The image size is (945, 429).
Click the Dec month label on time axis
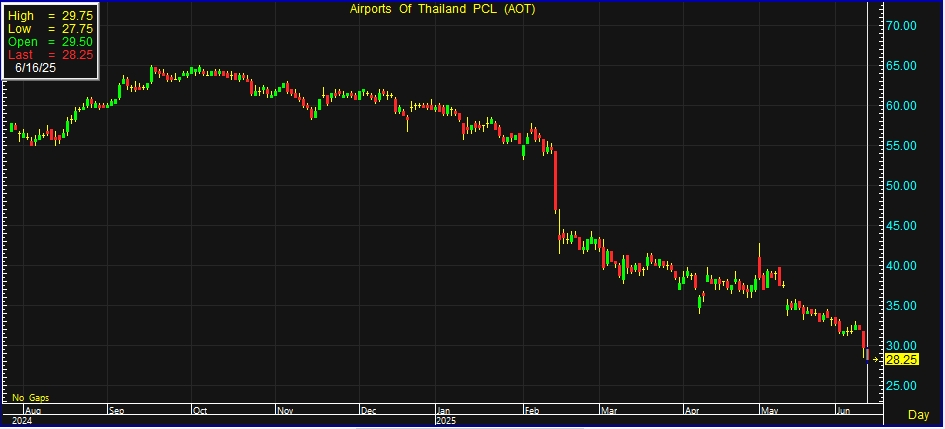(x=368, y=411)
